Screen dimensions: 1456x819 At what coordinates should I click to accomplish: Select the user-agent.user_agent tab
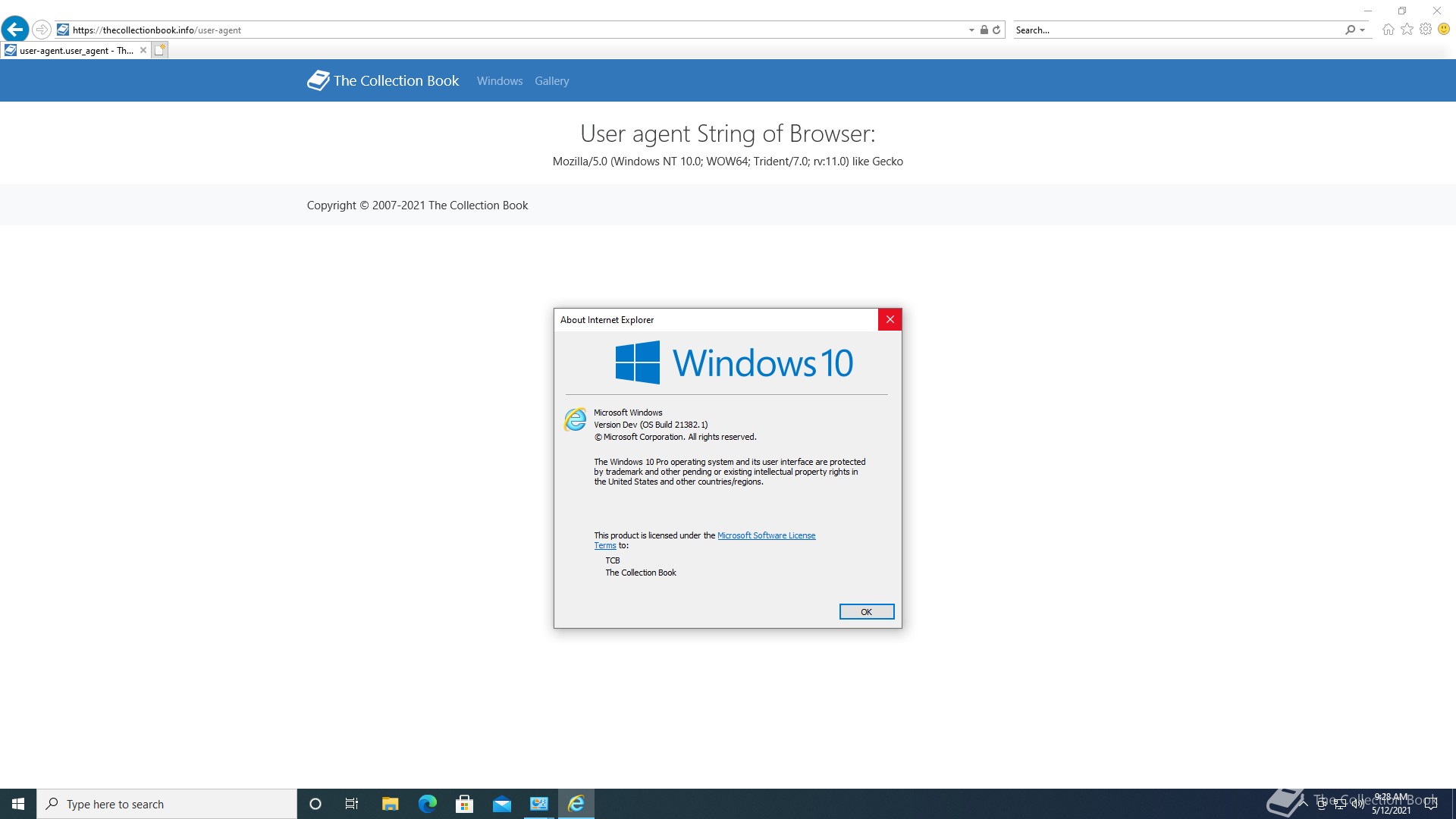(x=76, y=51)
